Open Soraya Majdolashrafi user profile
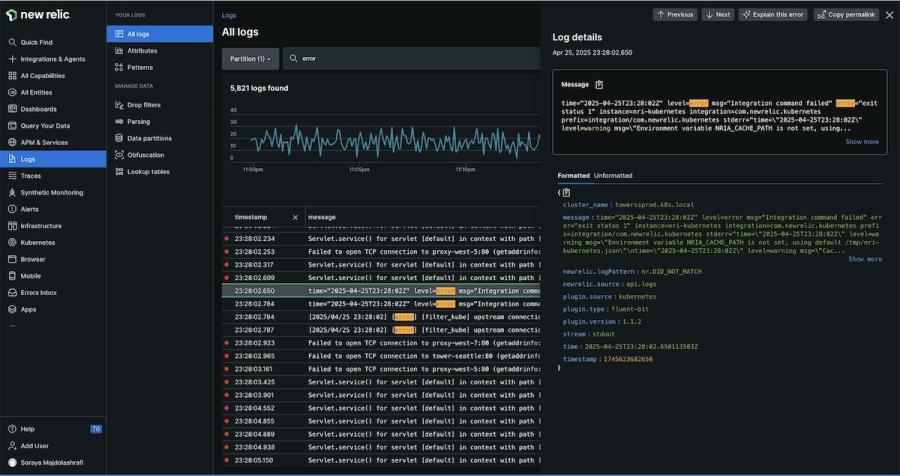This screenshot has width=900, height=476. pos(46,462)
